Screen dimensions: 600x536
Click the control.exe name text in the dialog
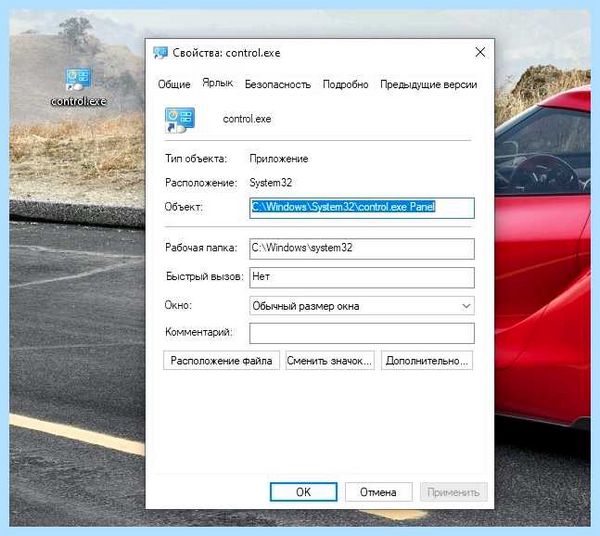(x=247, y=119)
